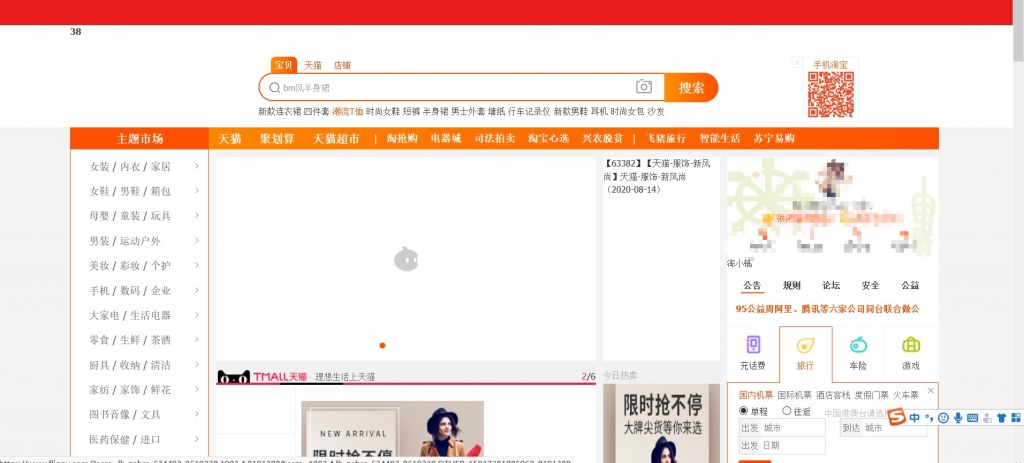The image size is (1024, 463).
Task: Click the Sogou input method logo
Action: 898,418
